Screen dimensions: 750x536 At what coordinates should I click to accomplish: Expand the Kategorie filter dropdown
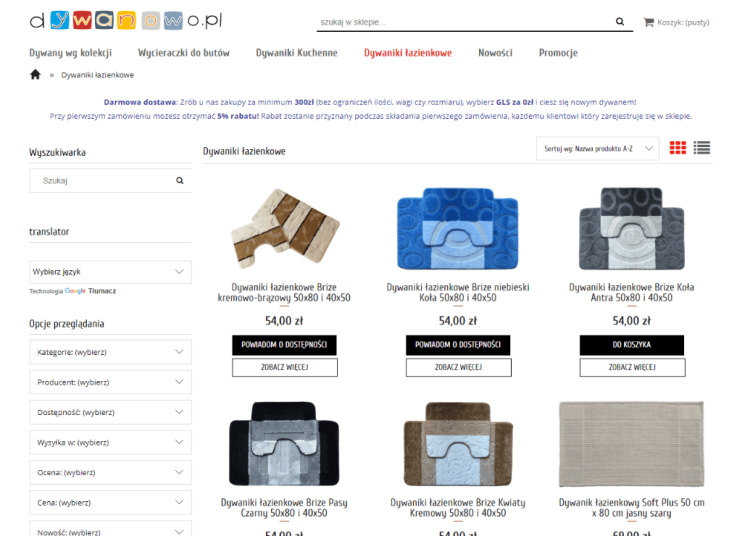[110, 352]
